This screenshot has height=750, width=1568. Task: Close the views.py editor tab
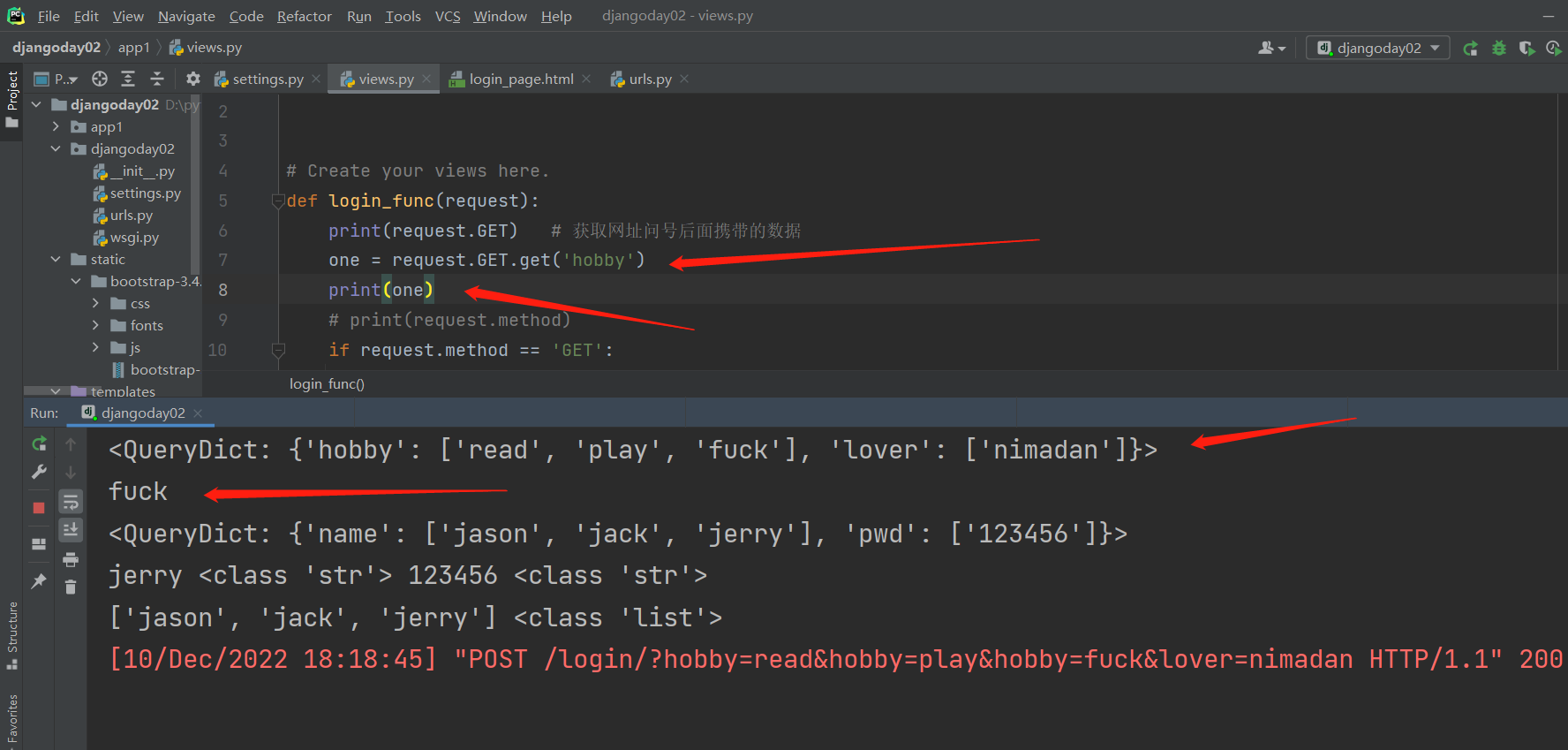(426, 79)
